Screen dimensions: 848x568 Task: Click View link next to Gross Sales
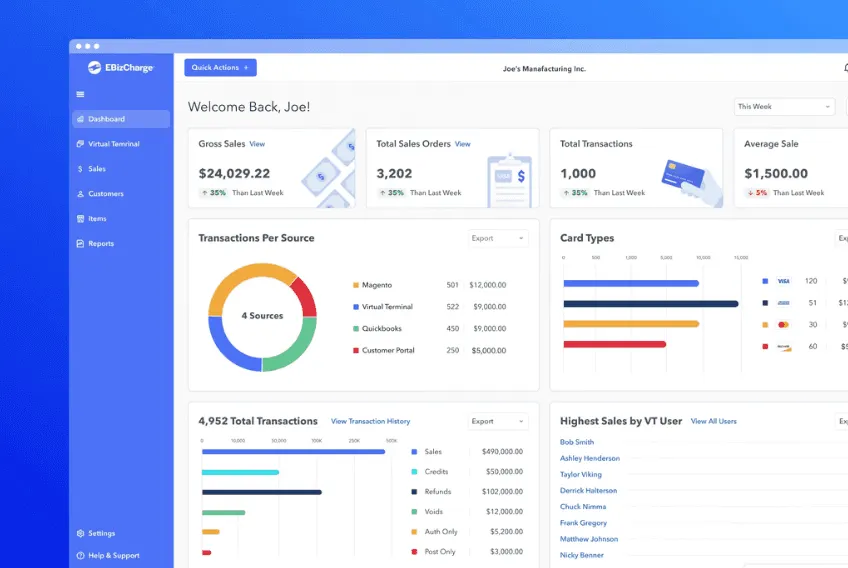(x=257, y=144)
